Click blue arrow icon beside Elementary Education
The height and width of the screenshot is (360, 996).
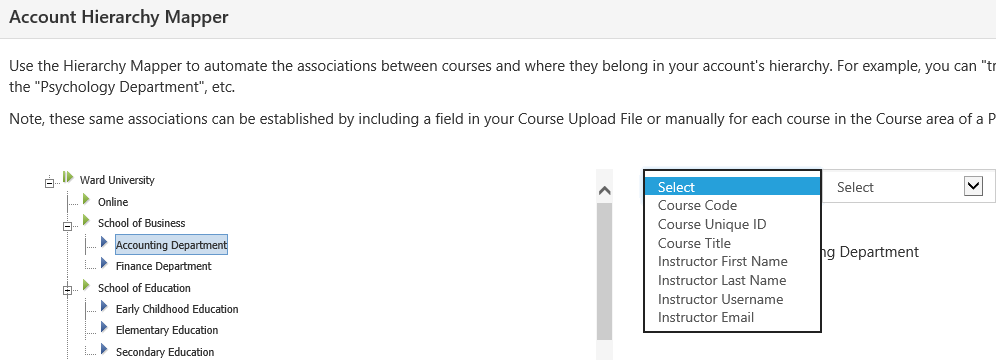104,328
